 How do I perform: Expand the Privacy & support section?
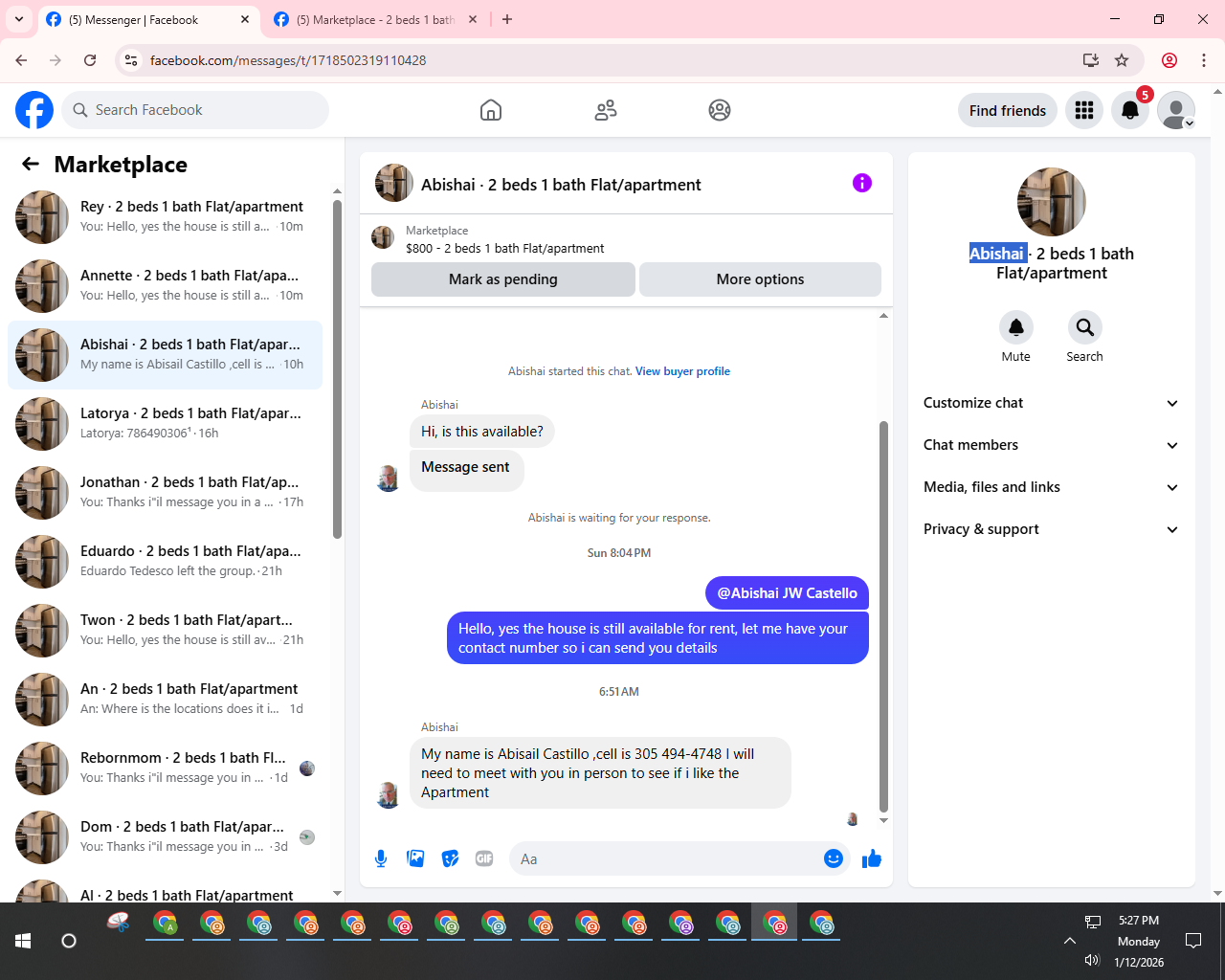pos(1051,529)
